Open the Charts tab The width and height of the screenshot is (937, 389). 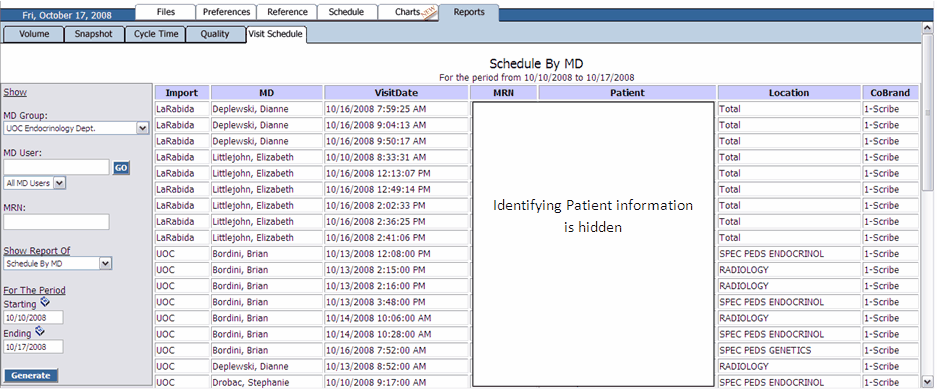408,12
